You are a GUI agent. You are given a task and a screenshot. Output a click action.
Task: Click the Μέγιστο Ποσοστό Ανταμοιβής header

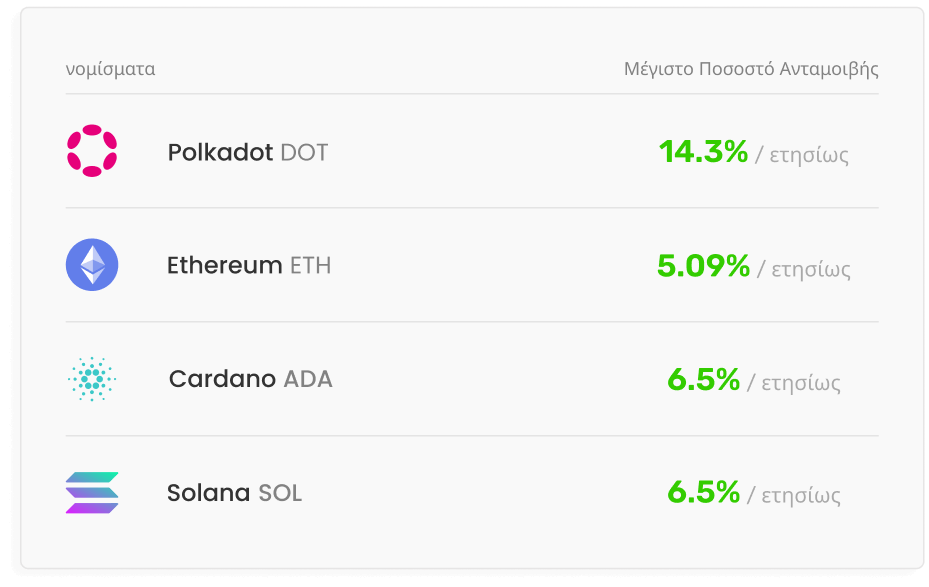[751, 70]
